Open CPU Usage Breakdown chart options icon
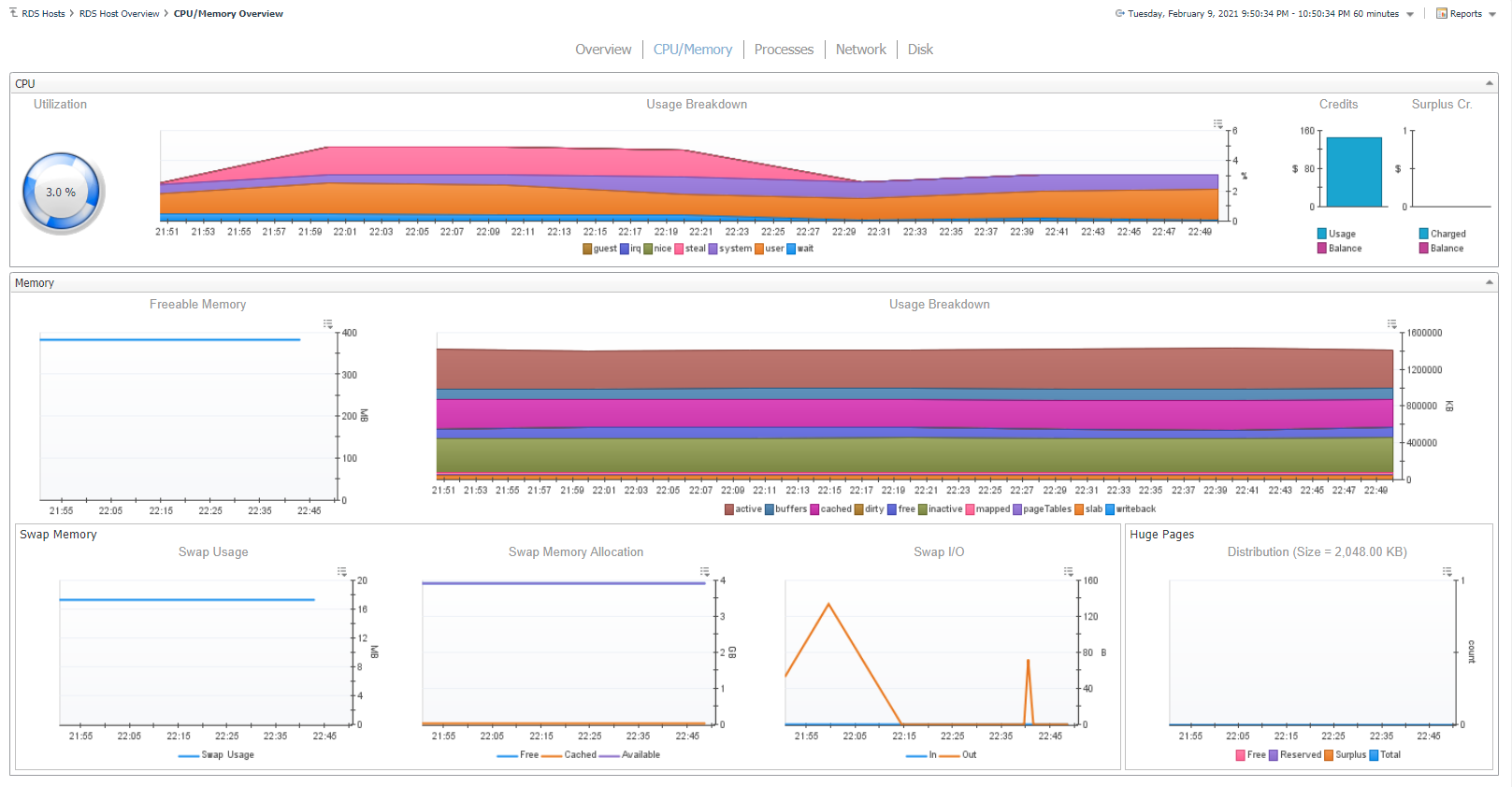The height and width of the screenshot is (787, 1512). 1217,123
